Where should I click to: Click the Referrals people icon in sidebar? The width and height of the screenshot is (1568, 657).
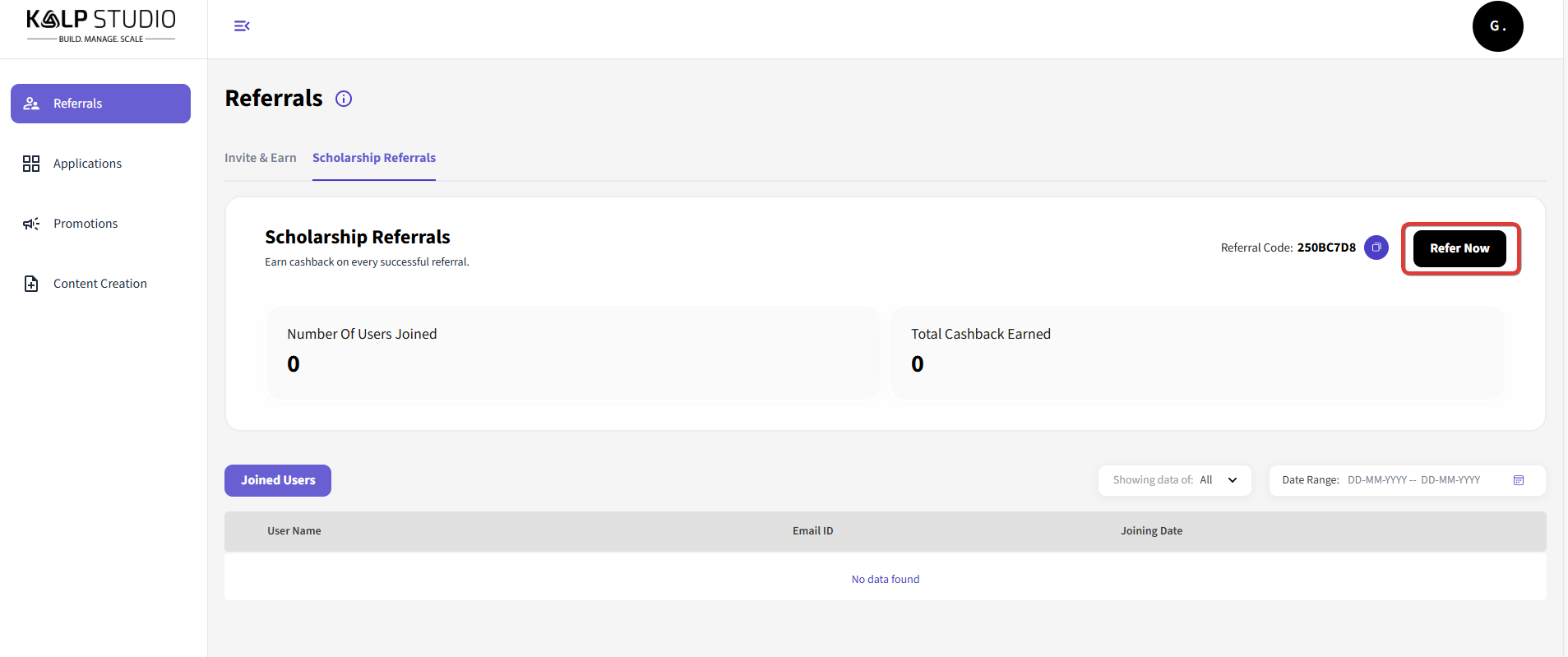(x=31, y=104)
